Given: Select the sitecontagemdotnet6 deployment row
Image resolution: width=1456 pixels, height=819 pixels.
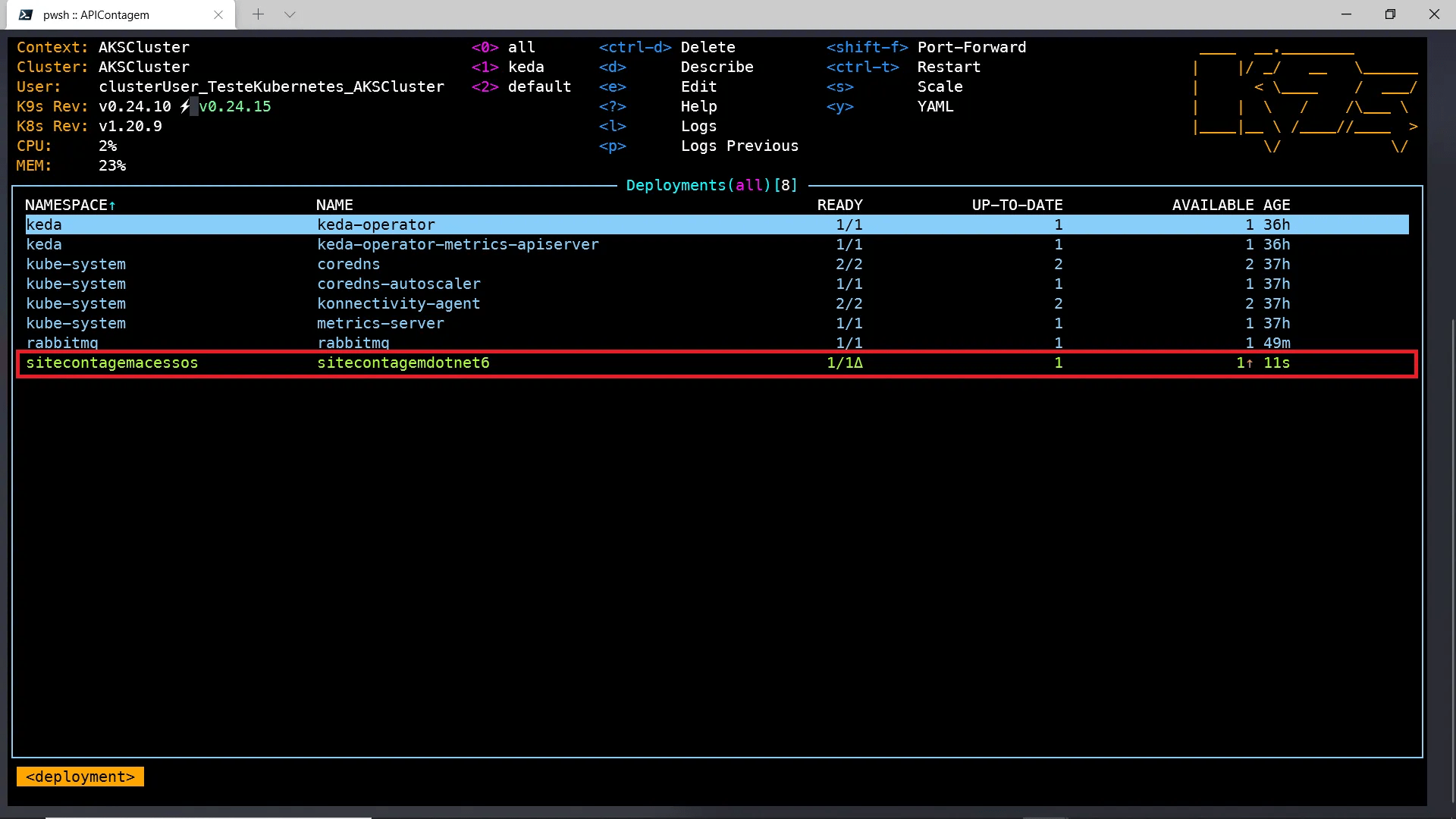Looking at the screenshot, I should tap(403, 363).
